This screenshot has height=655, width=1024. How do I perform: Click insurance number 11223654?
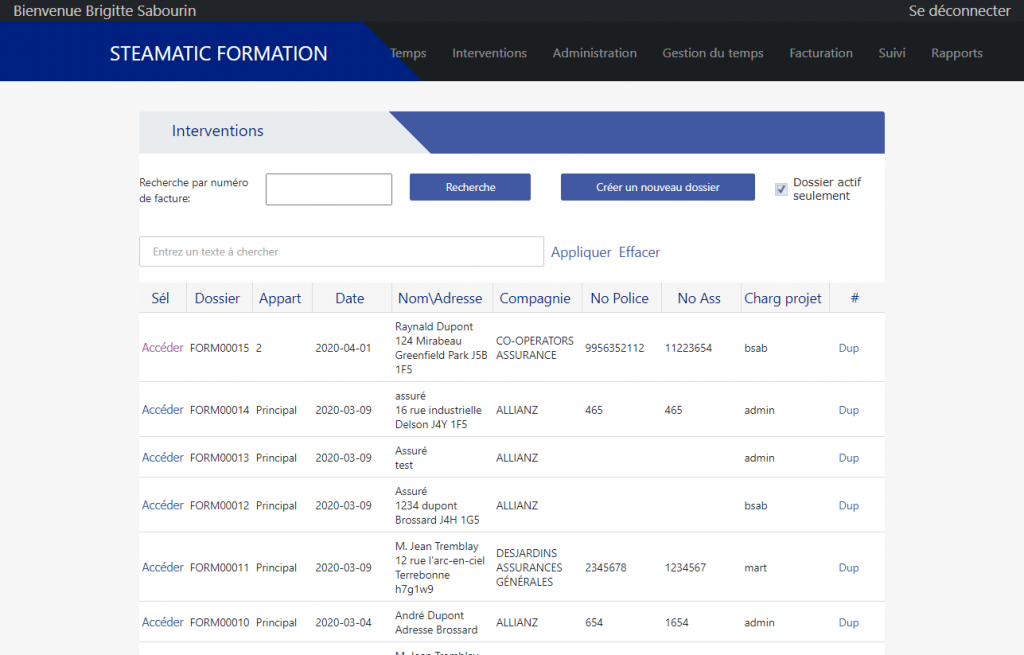click(x=688, y=348)
